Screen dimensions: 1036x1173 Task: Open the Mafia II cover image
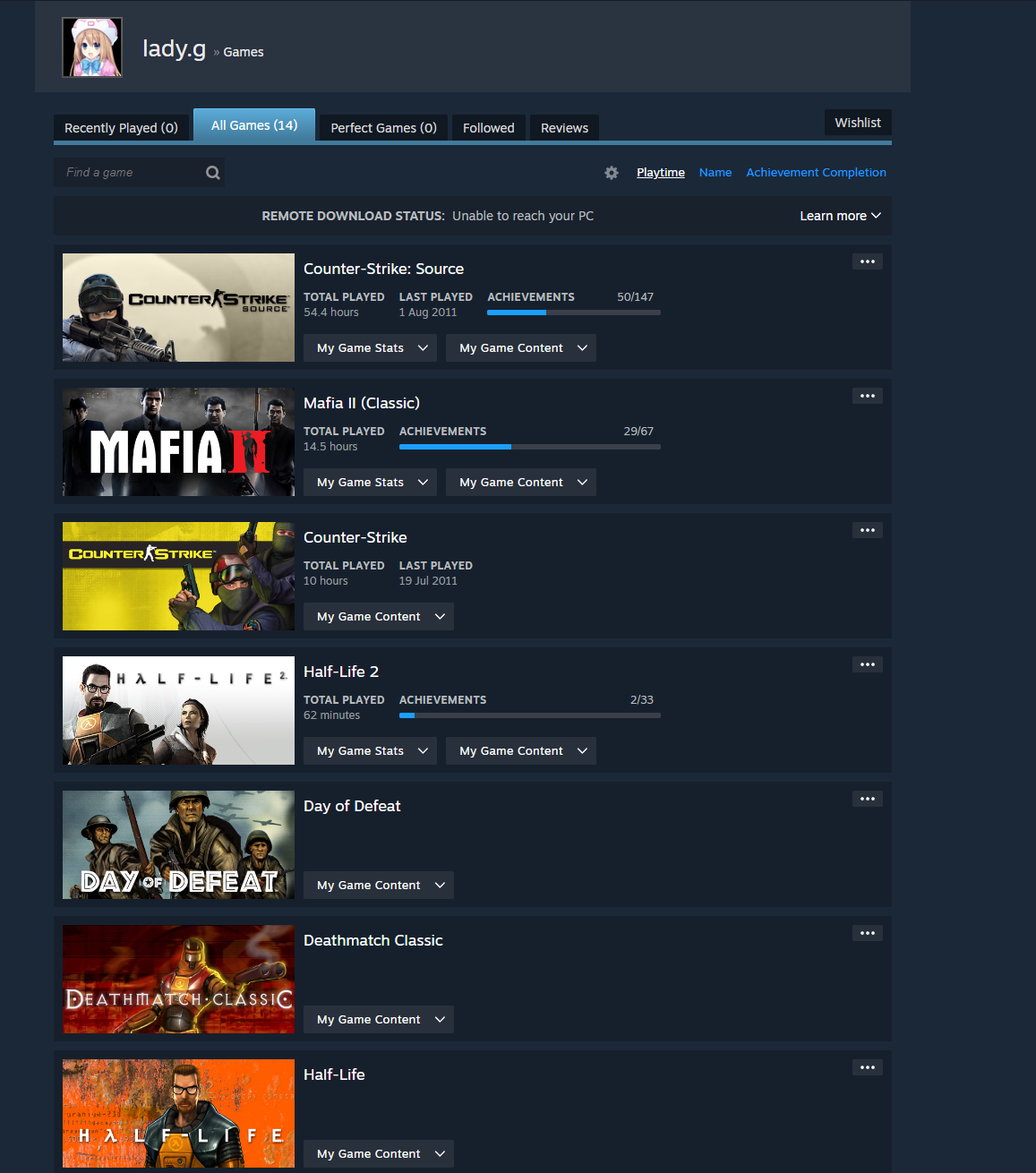click(178, 441)
